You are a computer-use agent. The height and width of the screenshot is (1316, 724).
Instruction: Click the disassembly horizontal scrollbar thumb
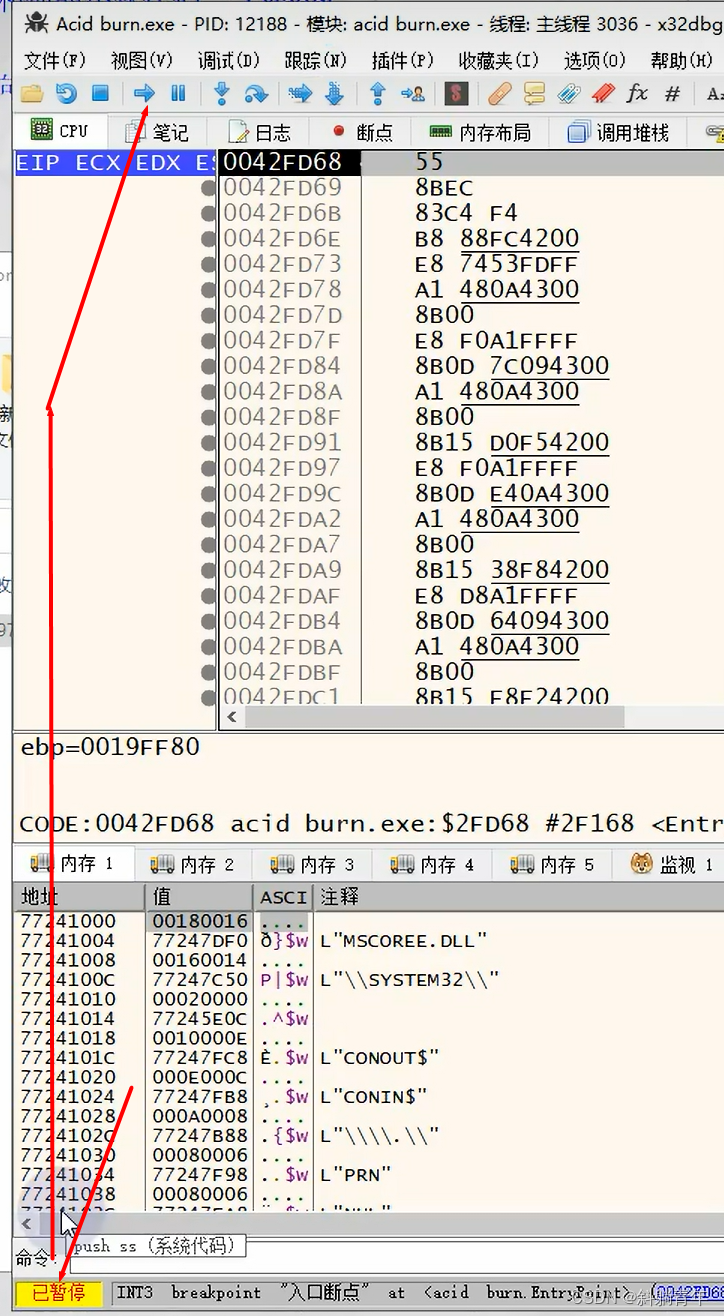click(x=435, y=717)
